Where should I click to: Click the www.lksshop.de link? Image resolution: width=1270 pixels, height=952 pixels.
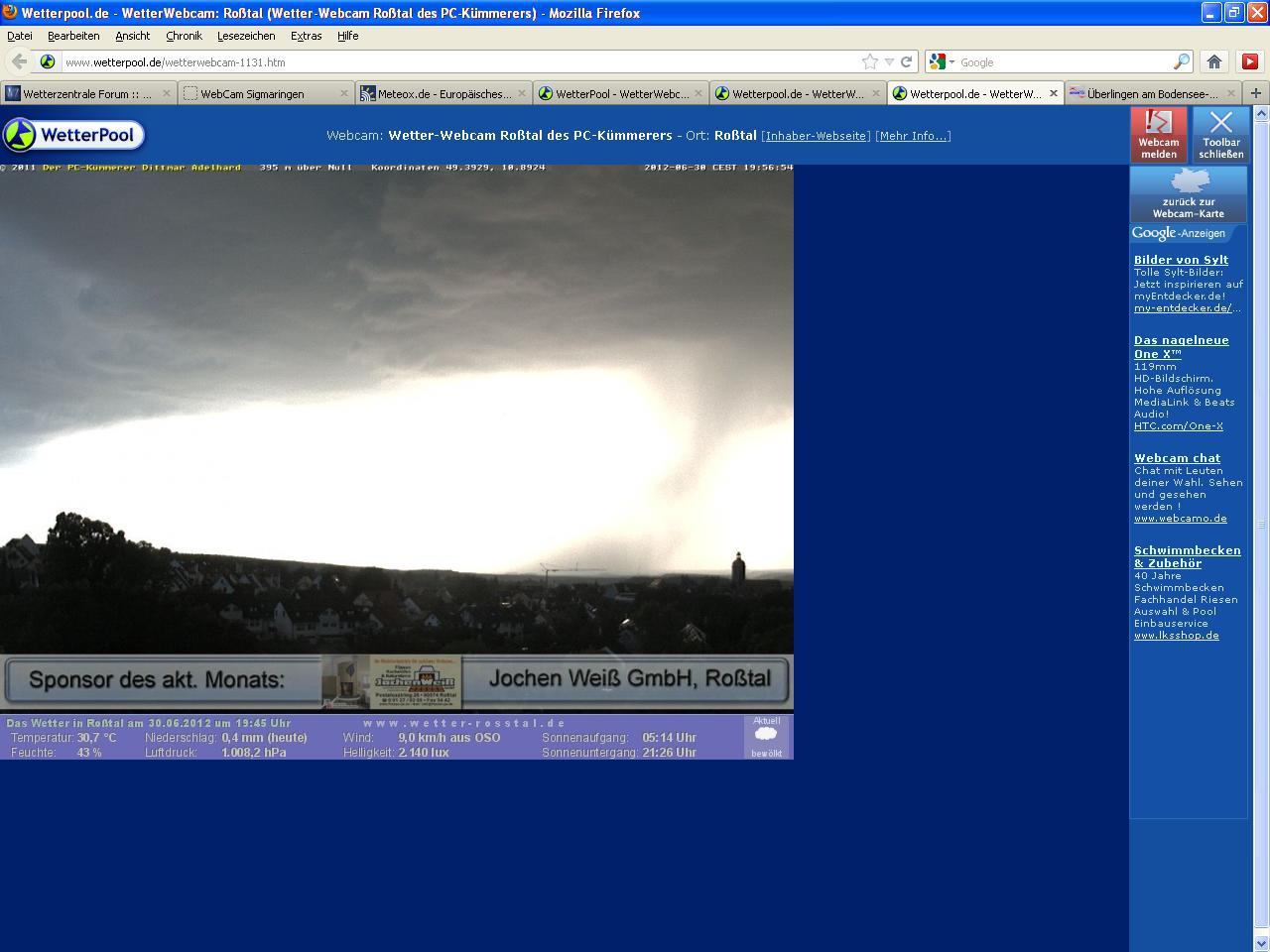pos(1177,636)
